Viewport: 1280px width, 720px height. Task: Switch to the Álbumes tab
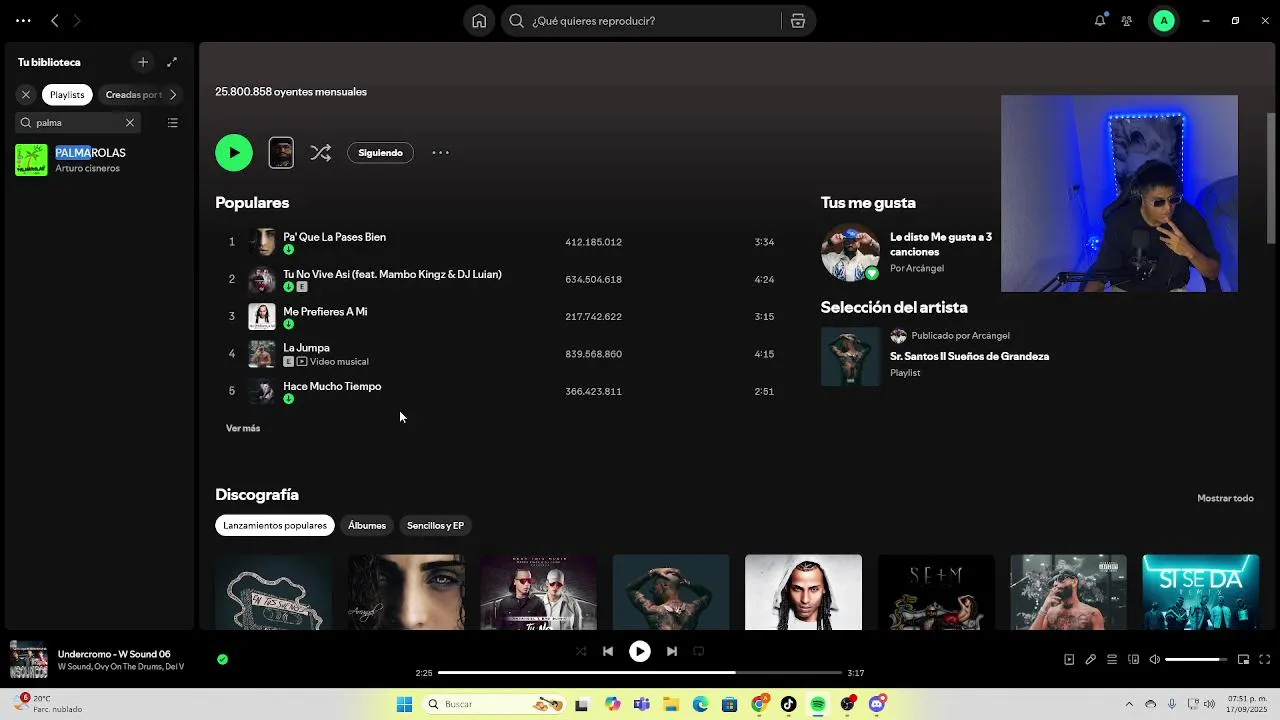tap(367, 526)
